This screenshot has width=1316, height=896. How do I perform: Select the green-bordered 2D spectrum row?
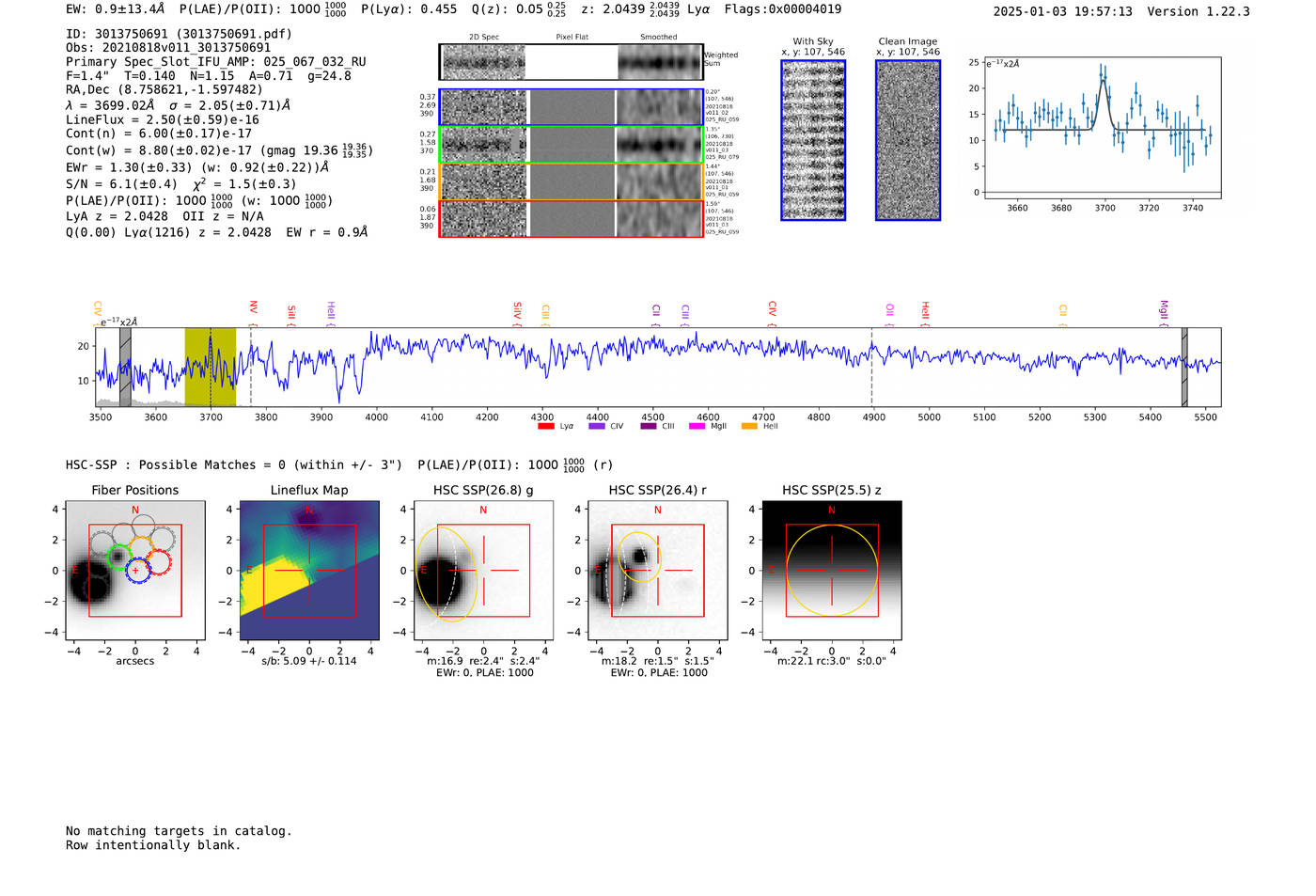(572, 145)
